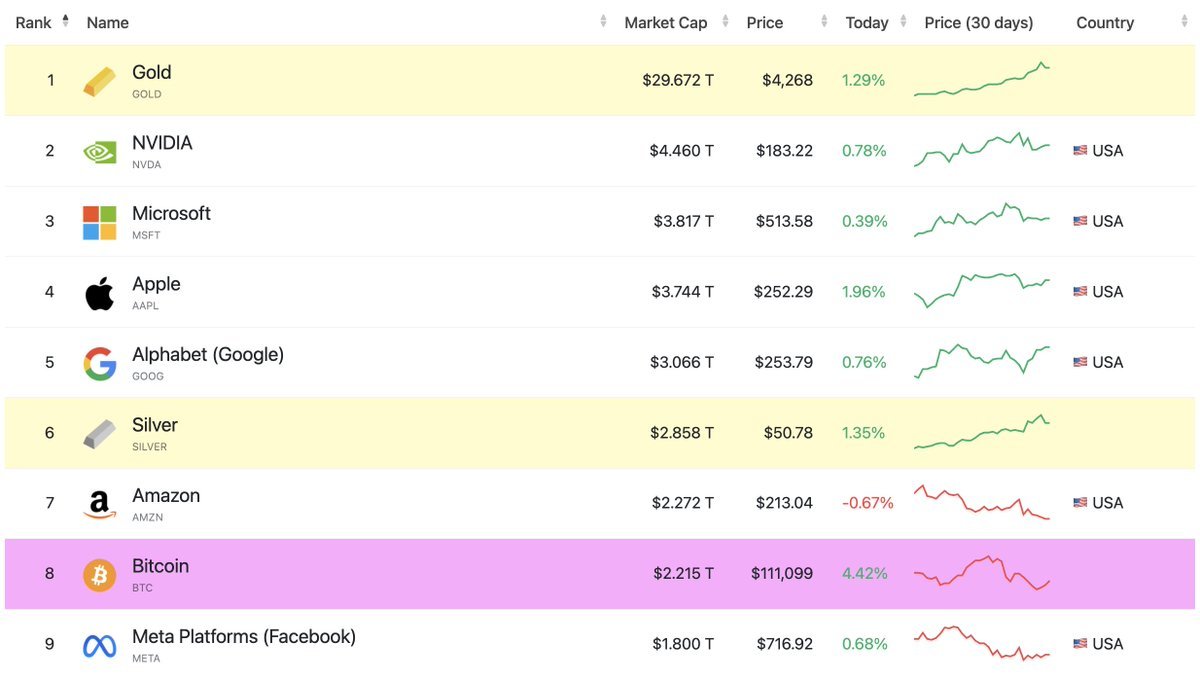
Task: Click the Meta infinity logo
Action: point(98,643)
